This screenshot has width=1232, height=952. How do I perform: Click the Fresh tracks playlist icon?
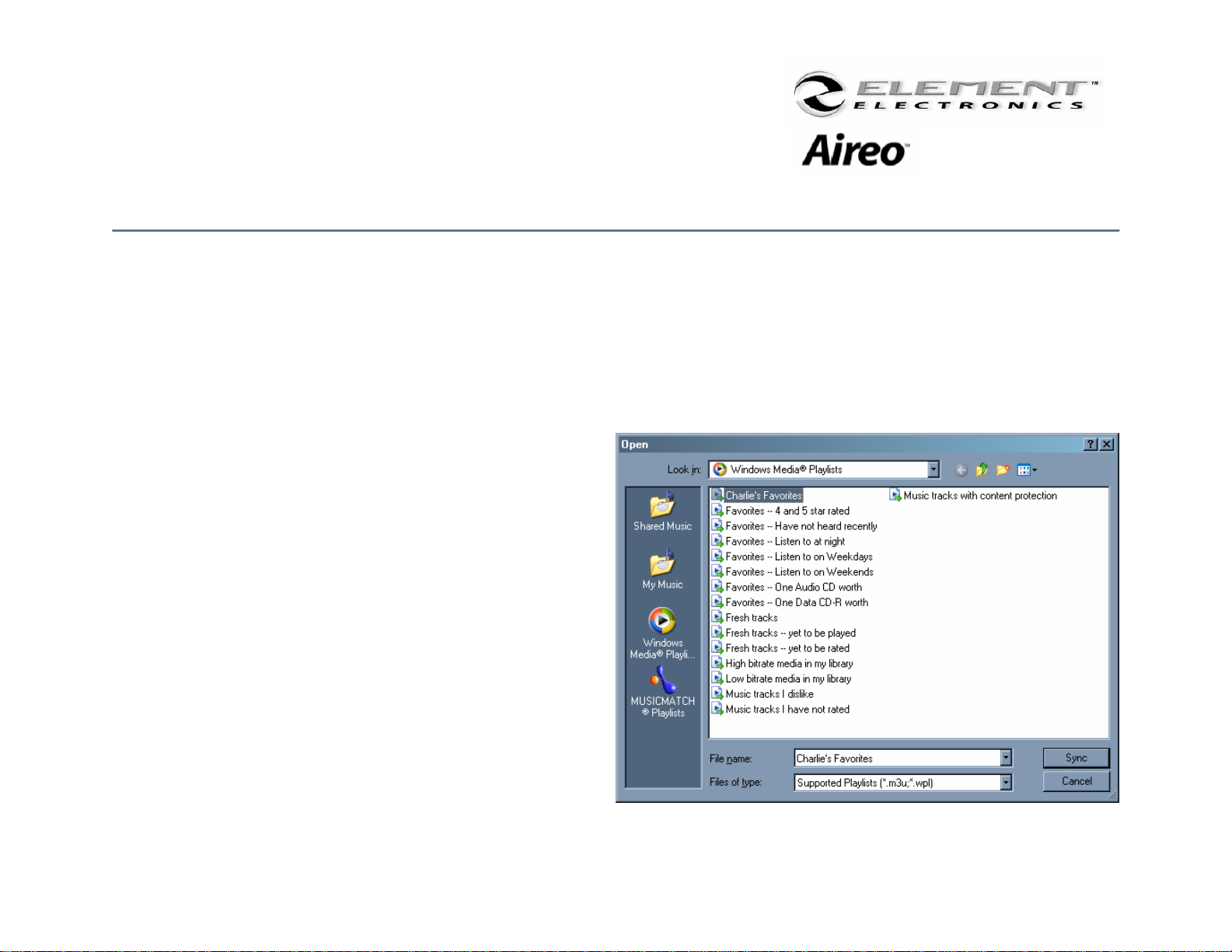(x=717, y=618)
